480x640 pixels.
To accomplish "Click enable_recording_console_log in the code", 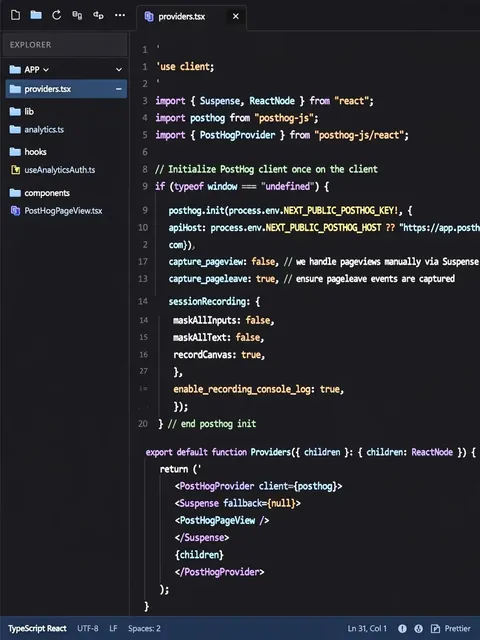I will click(x=242, y=389).
